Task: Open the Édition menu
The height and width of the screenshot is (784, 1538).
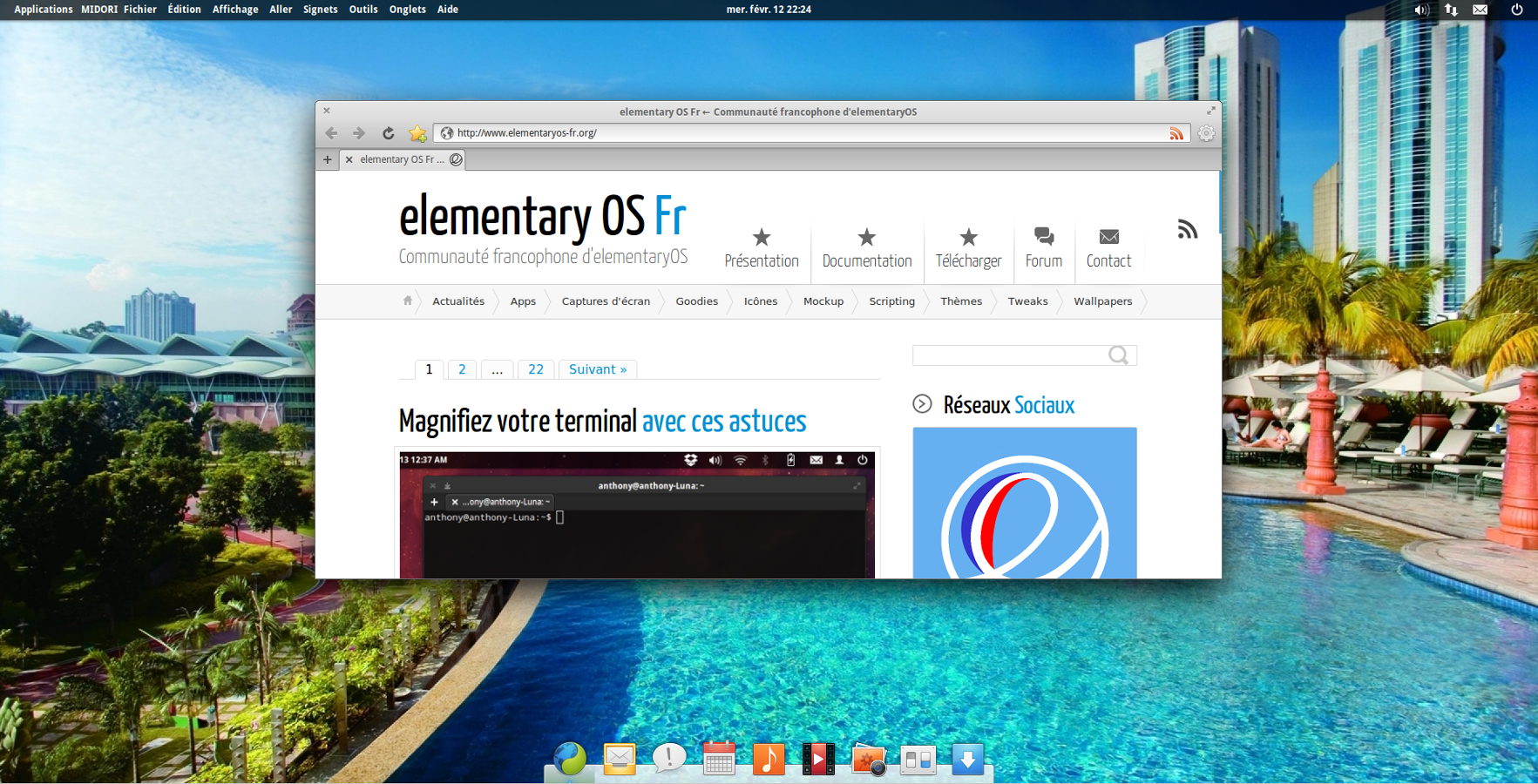Action: click(185, 10)
